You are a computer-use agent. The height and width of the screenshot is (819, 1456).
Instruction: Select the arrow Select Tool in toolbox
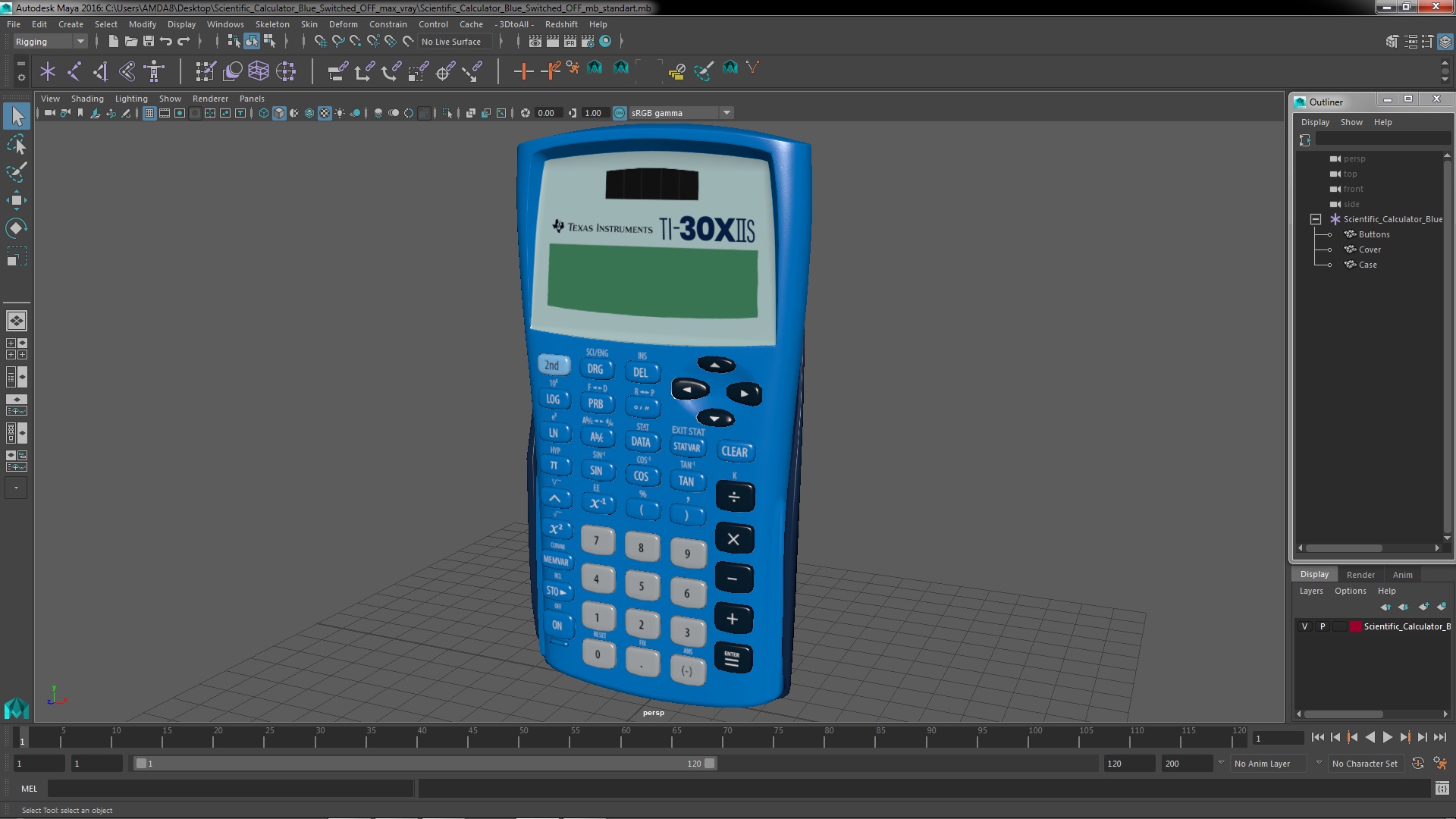[x=17, y=116]
